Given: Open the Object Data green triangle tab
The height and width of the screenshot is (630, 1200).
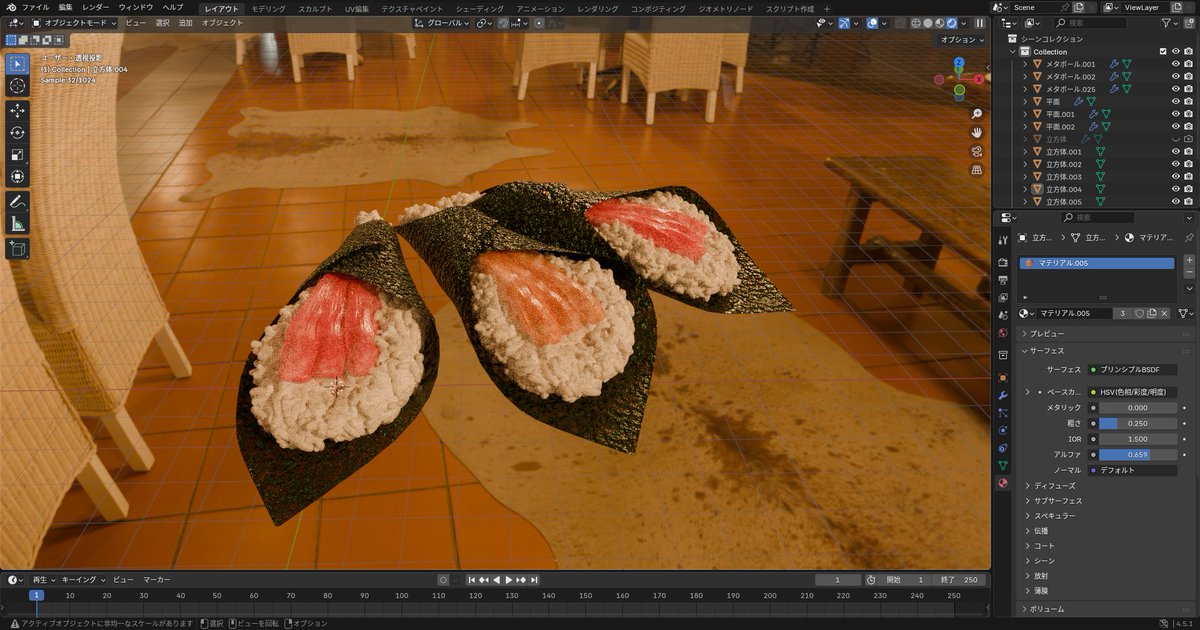Looking at the screenshot, I should point(1003,465).
